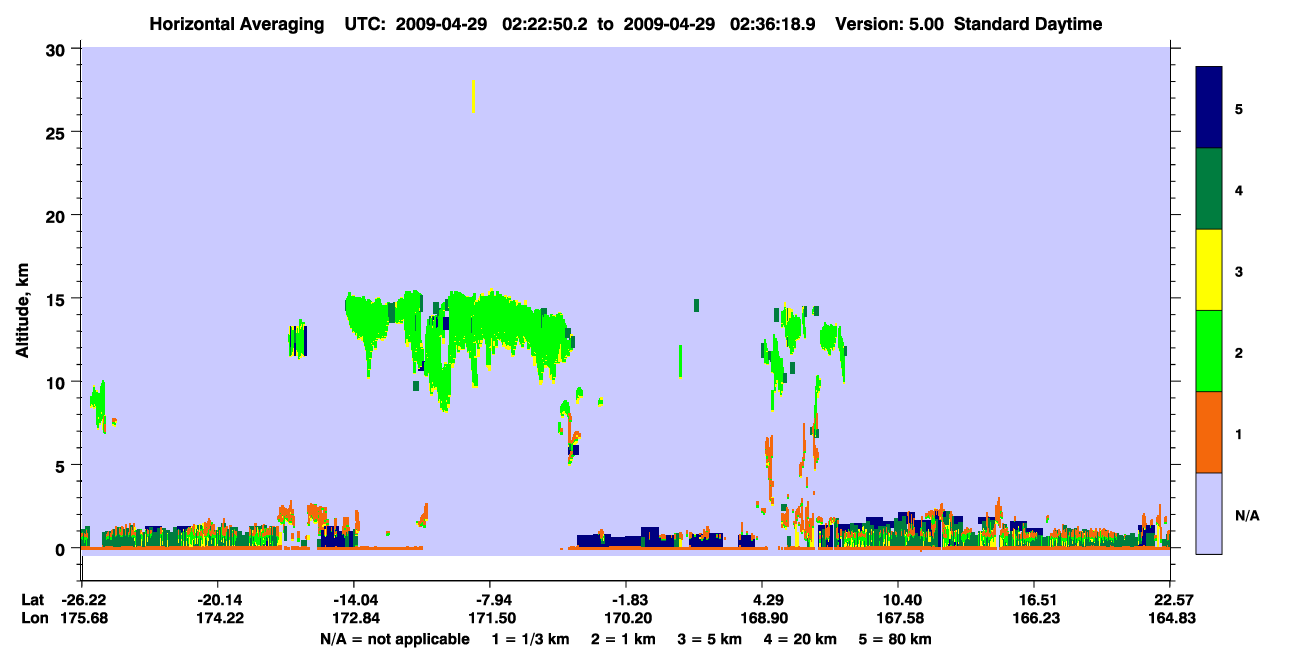Click the dark blue colorbar segment for 5
Image resolution: width=1300 pixels, height=667 pixels.
(x=1209, y=107)
